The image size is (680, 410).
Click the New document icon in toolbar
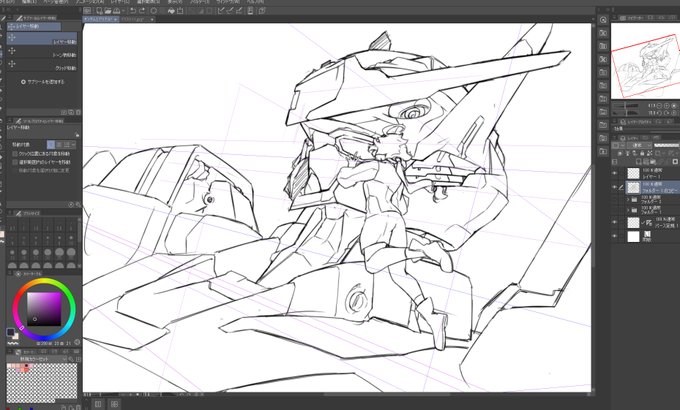[x=99, y=11]
